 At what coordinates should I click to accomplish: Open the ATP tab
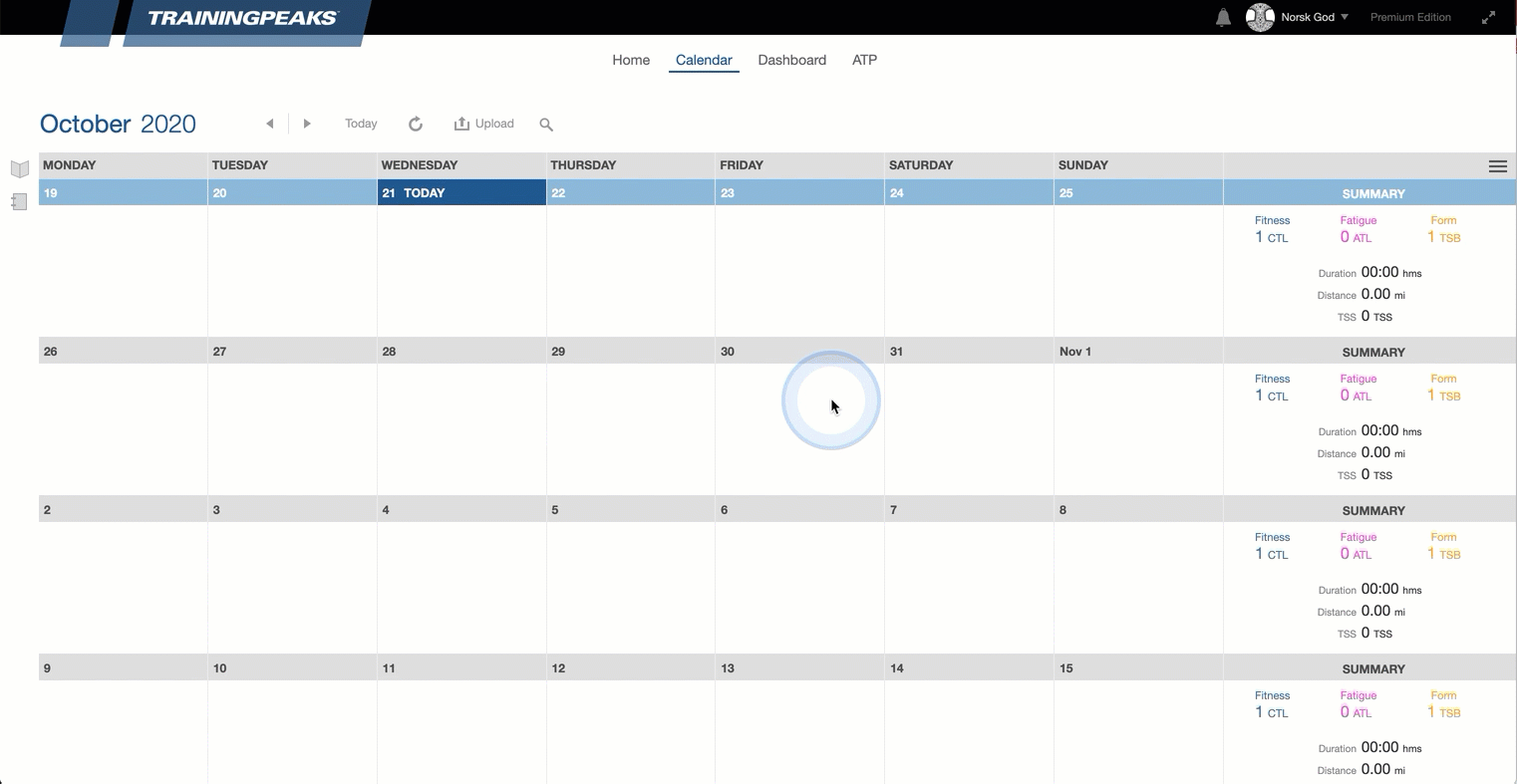click(864, 60)
